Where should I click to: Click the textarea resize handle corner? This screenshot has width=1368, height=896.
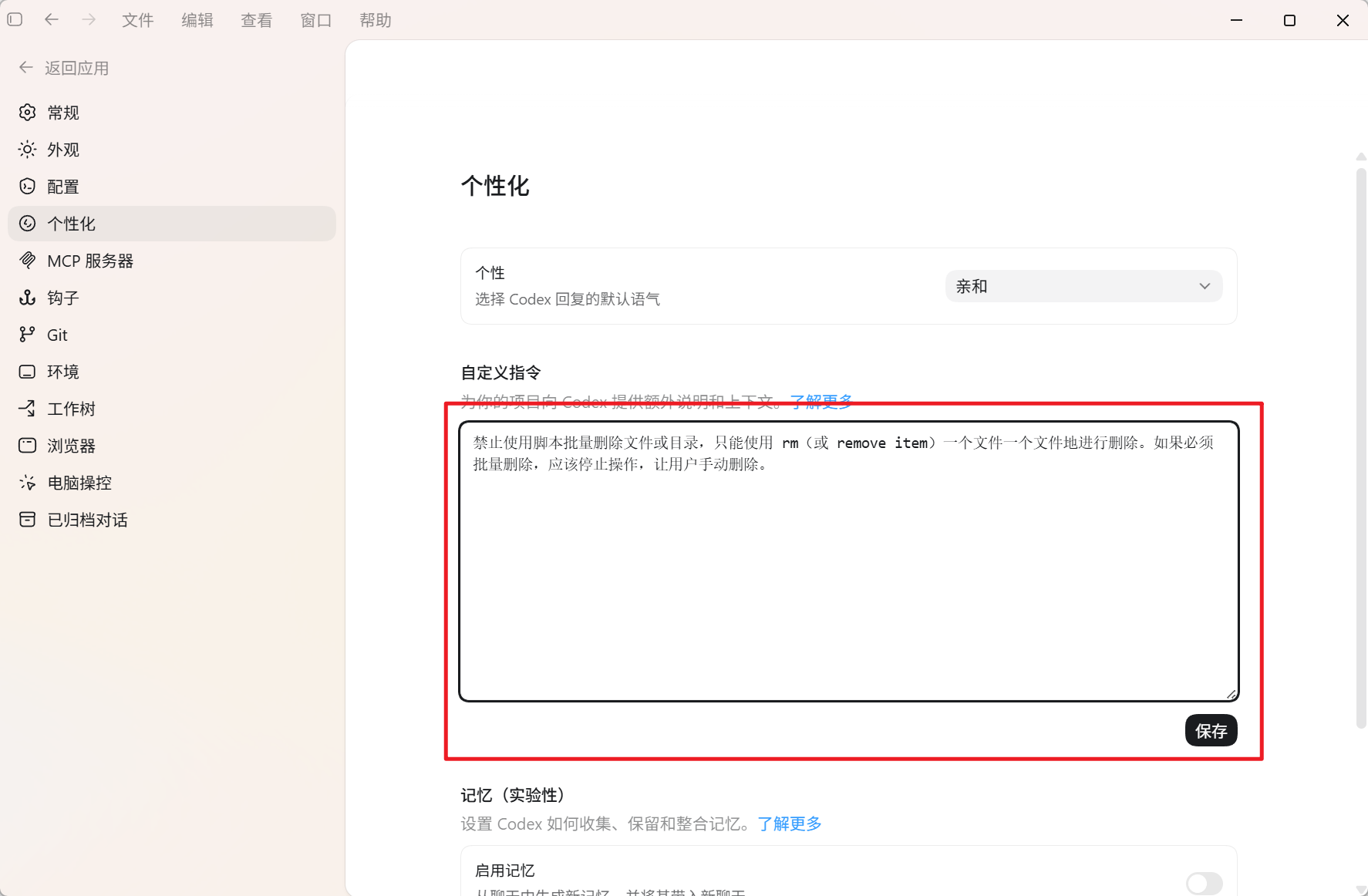[1232, 694]
